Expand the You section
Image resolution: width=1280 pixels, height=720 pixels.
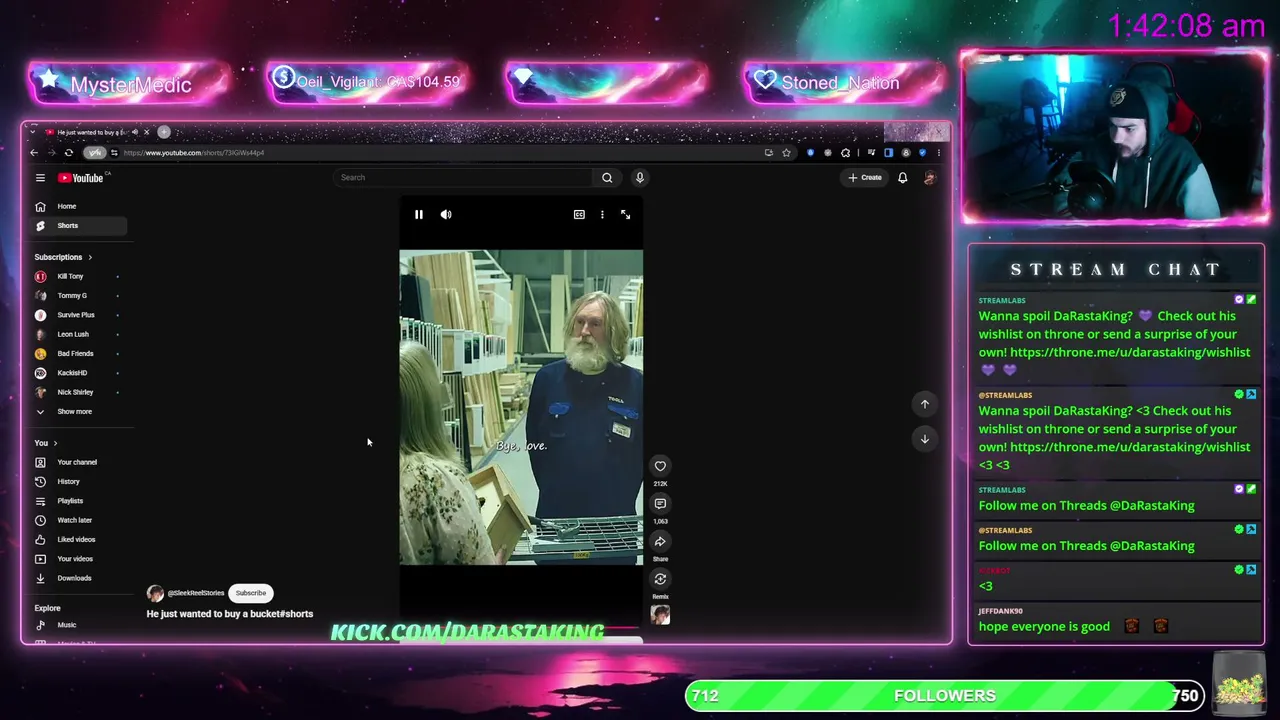click(x=46, y=443)
